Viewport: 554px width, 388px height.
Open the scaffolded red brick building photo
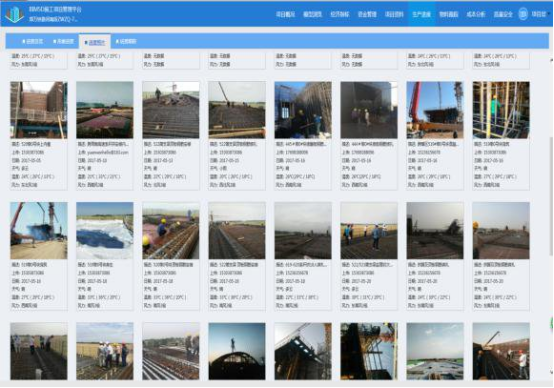click(39, 110)
